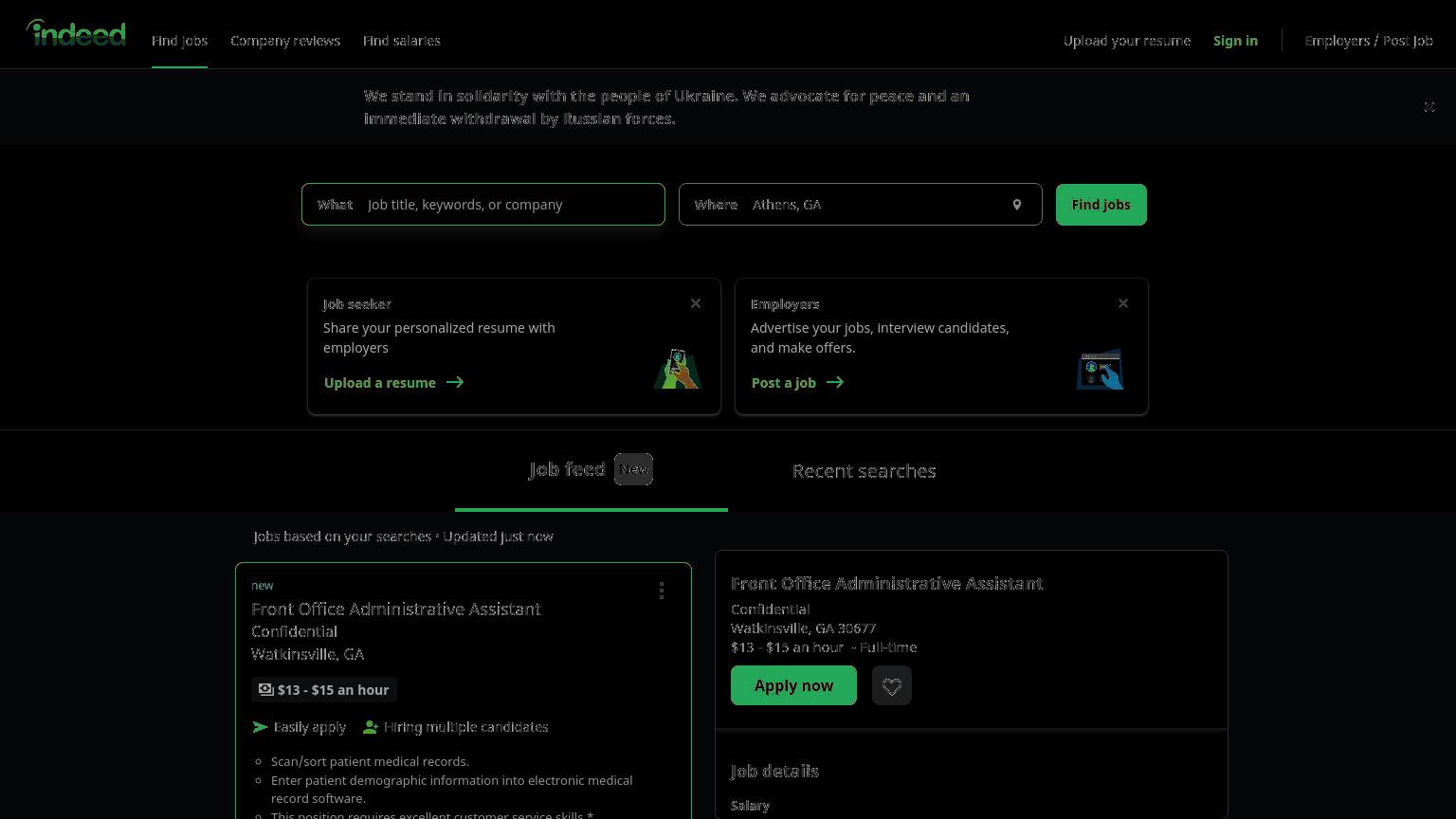1456x819 pixels.
Task: Click the green Find jobs button
Action: [1101, 205]
